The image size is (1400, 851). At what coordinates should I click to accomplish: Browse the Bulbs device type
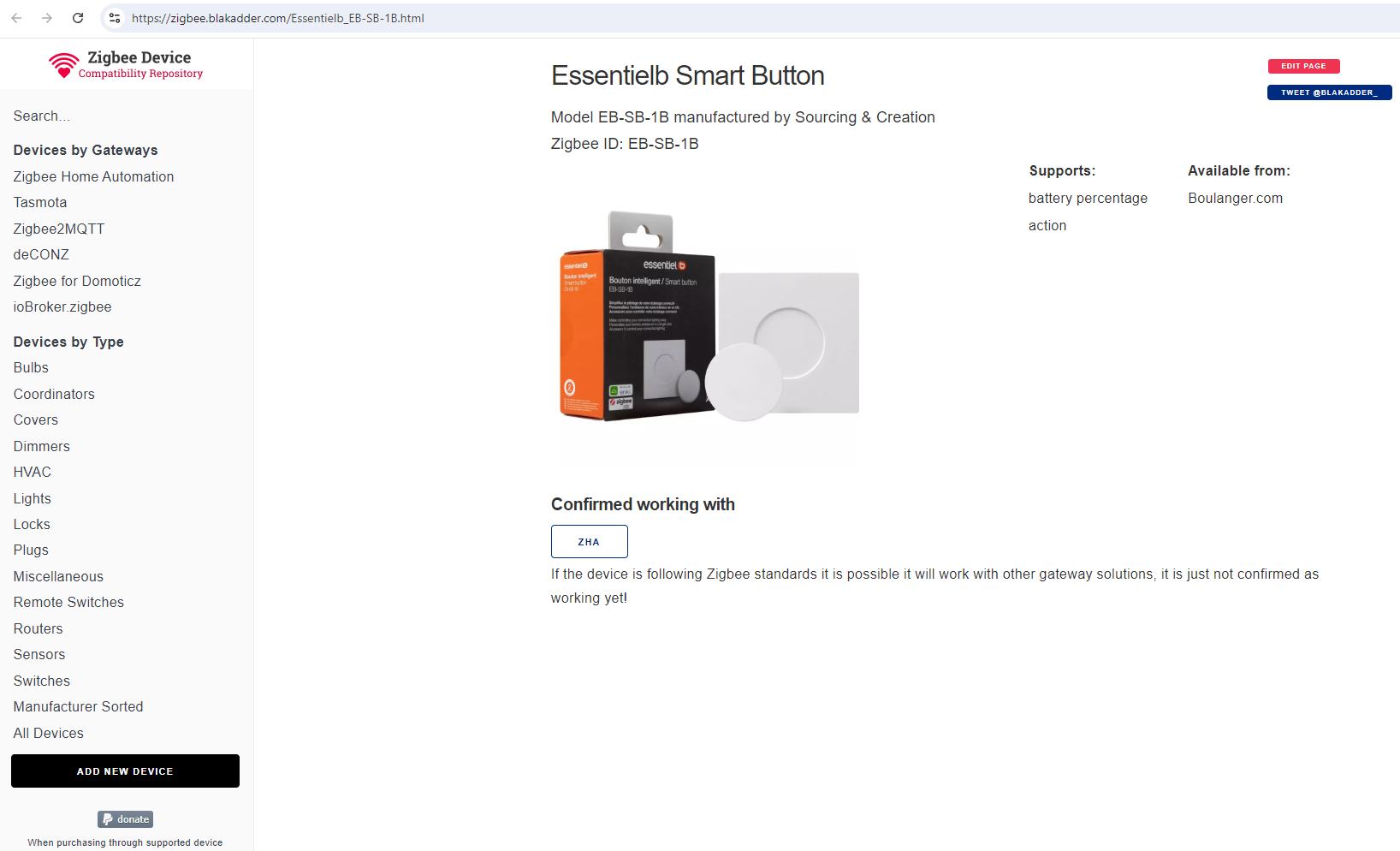(x=31, y=367)
